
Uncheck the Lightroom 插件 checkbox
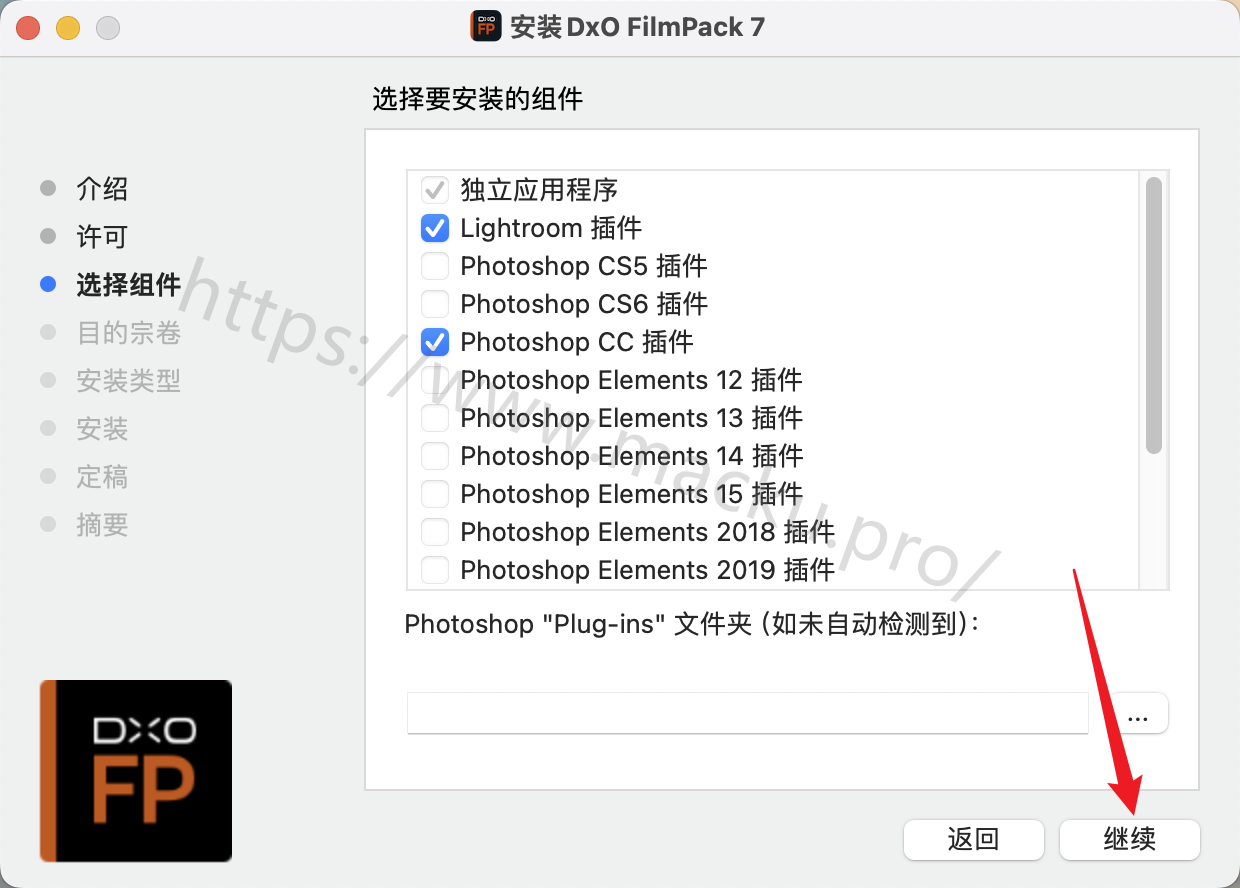(435, 228)
